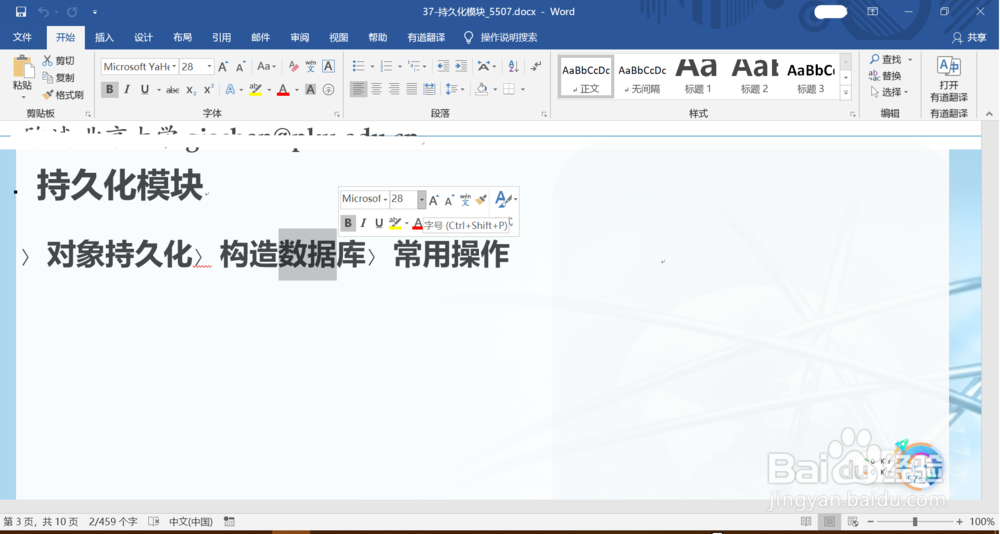Open the 文件 tab
The image size is (1000, 534).
tap(22, 38)
